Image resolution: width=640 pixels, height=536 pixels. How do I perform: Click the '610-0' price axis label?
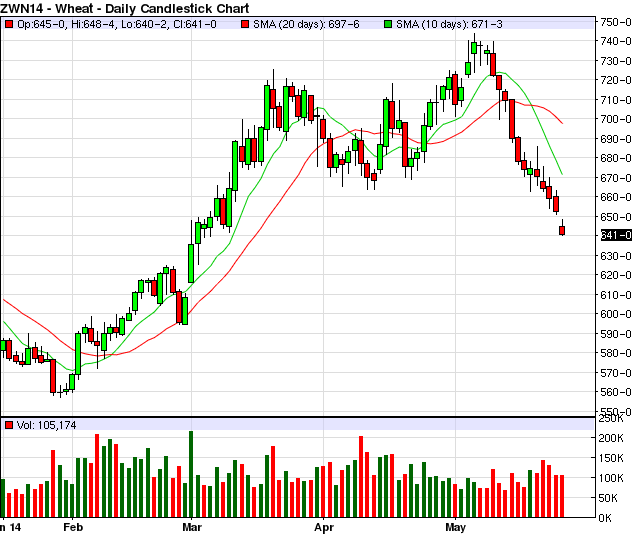point(616,295)
